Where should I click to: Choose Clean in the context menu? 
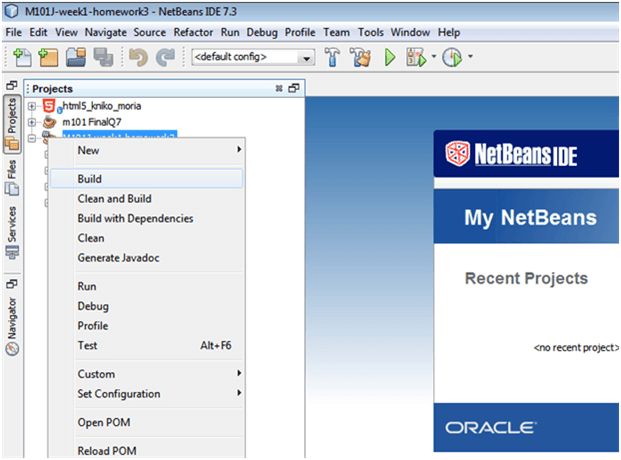[x=147, y=238]
